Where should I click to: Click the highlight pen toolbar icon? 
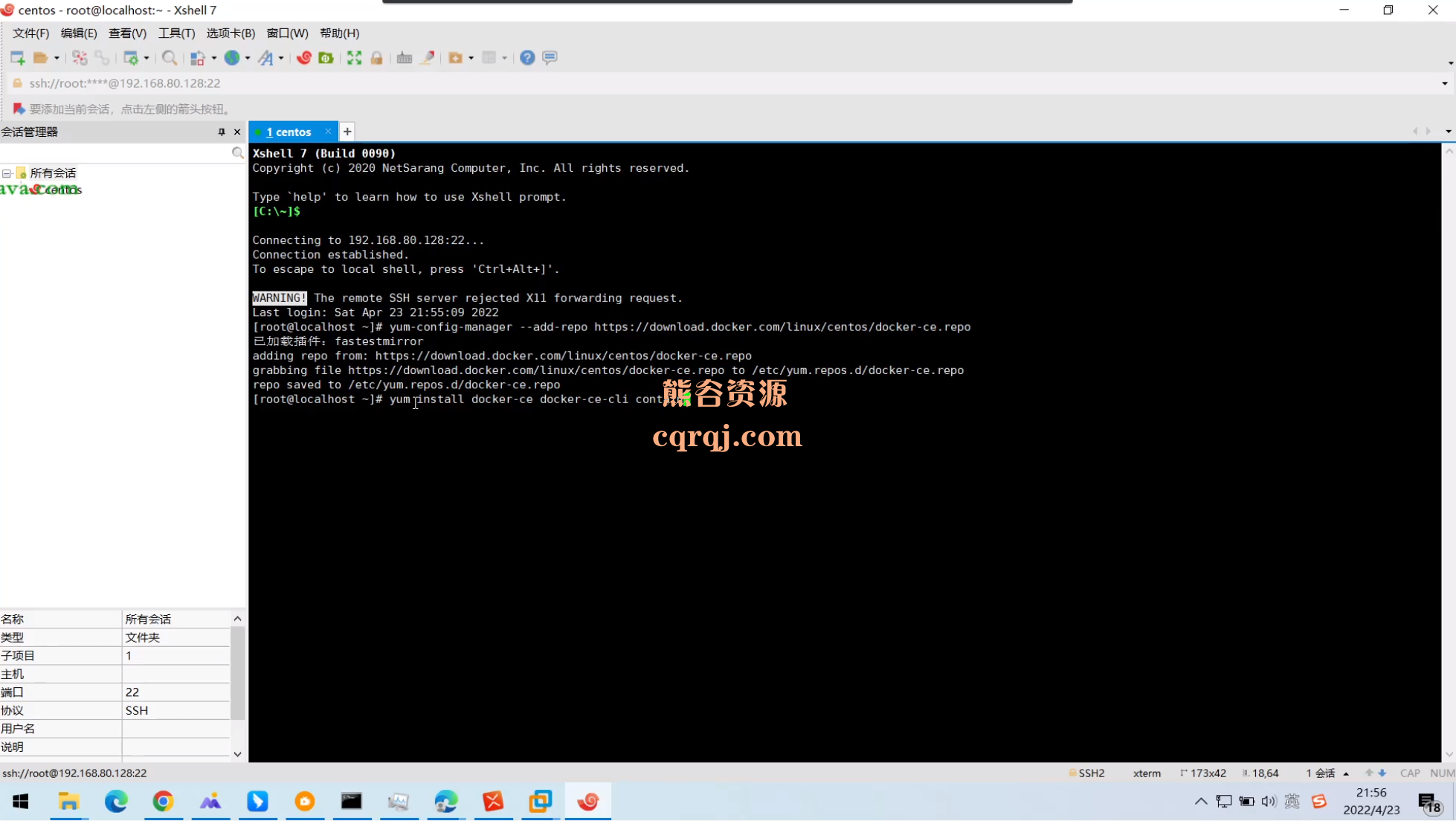pos(427,58)
